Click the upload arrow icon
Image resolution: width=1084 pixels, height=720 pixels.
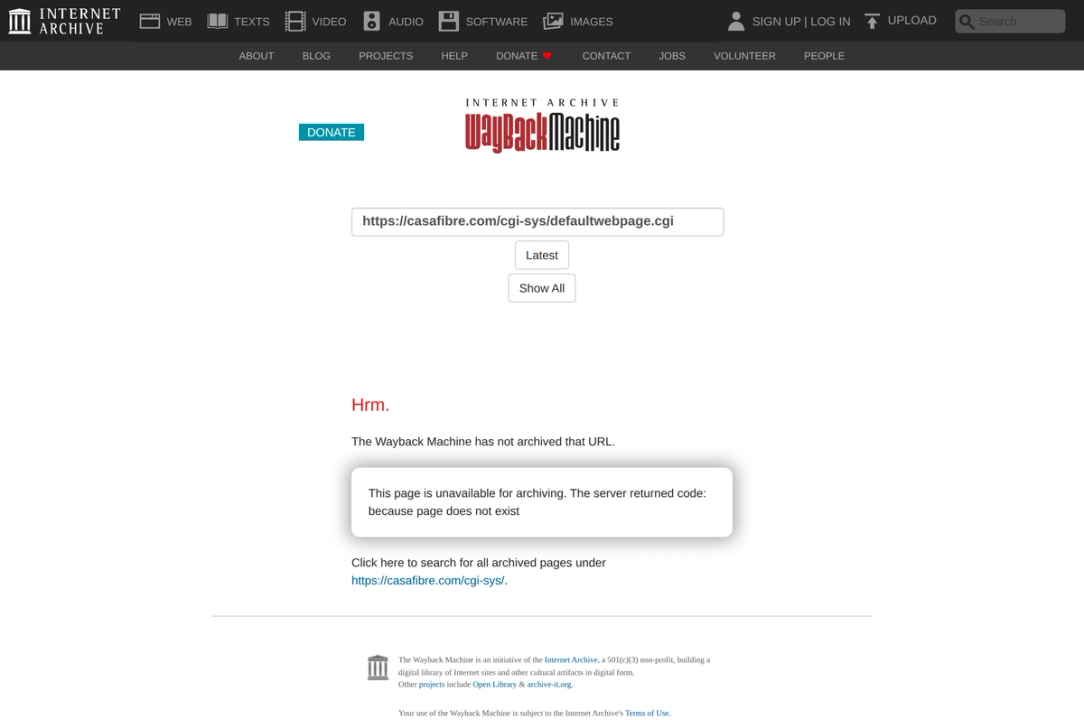coord(872,21)
